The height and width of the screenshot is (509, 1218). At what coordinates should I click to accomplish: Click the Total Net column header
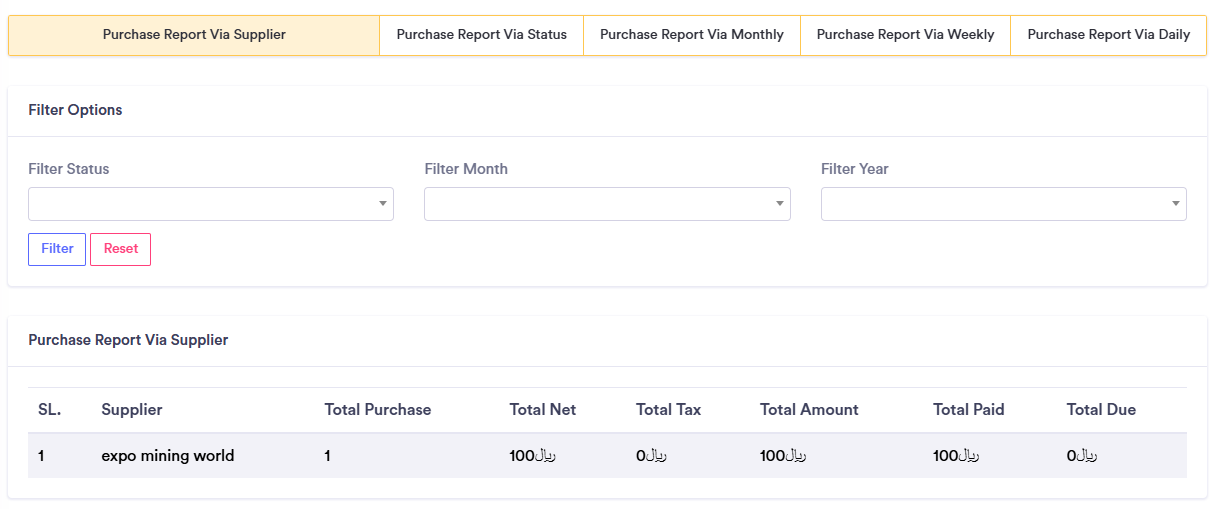543,410
